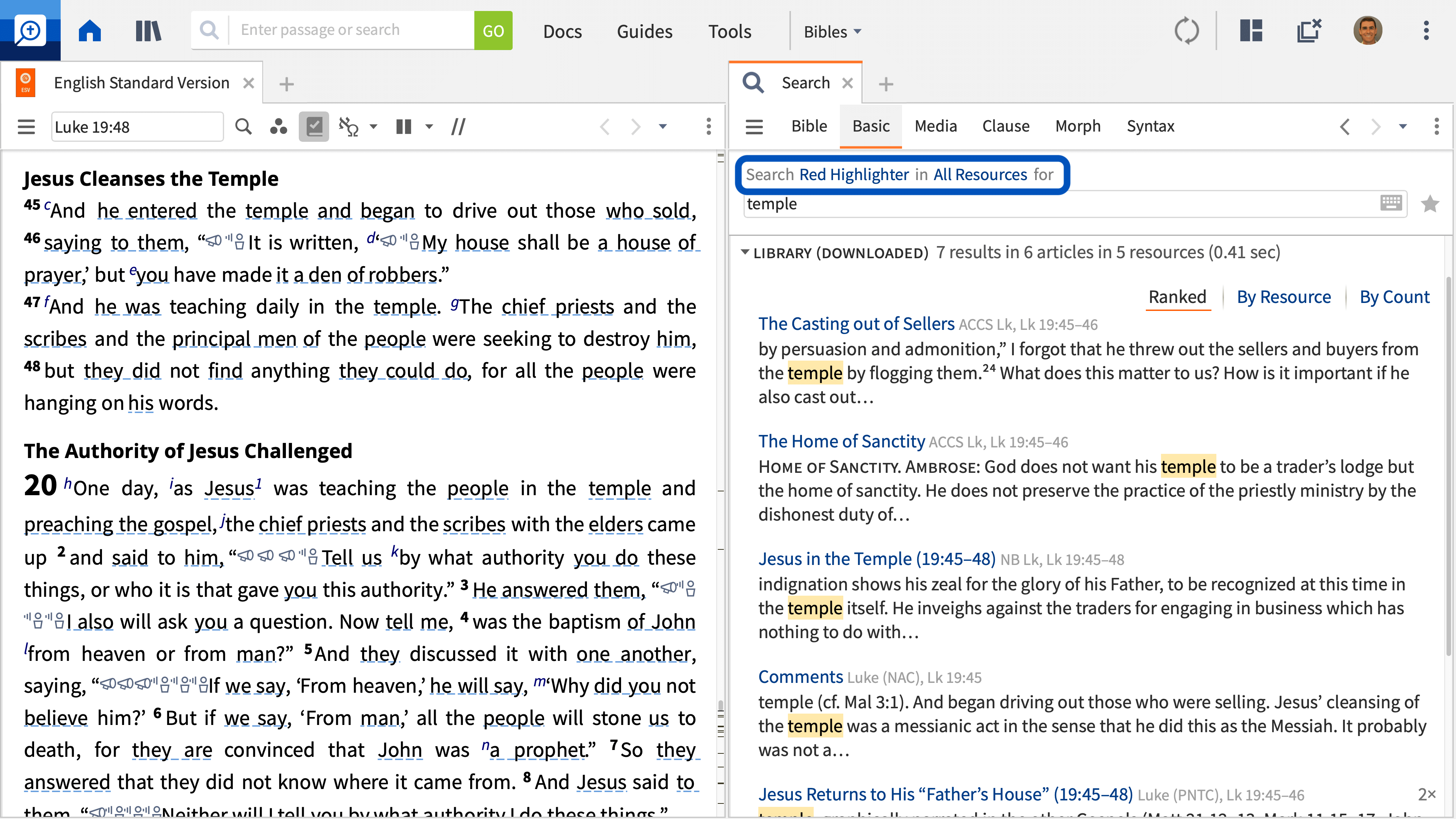Sort results By Resource
The image size is (1456, 819).
click(1283, 297)
